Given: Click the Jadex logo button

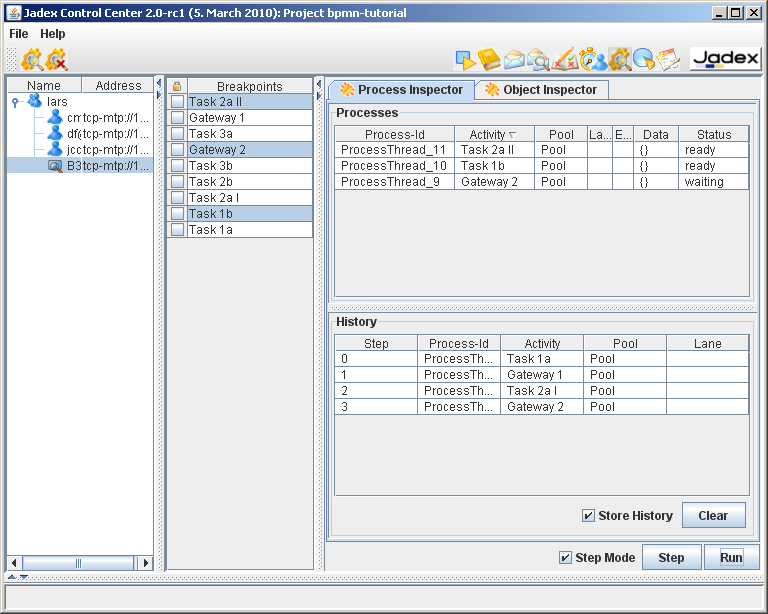Looking at the screenshot, I should (x=725, y=59).
